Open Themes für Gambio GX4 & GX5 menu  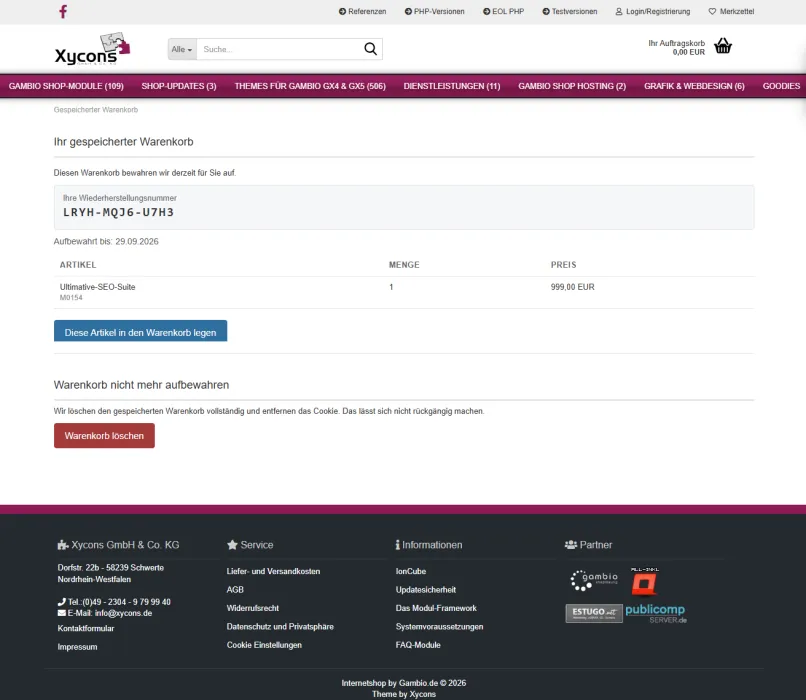tap(310, 86)
